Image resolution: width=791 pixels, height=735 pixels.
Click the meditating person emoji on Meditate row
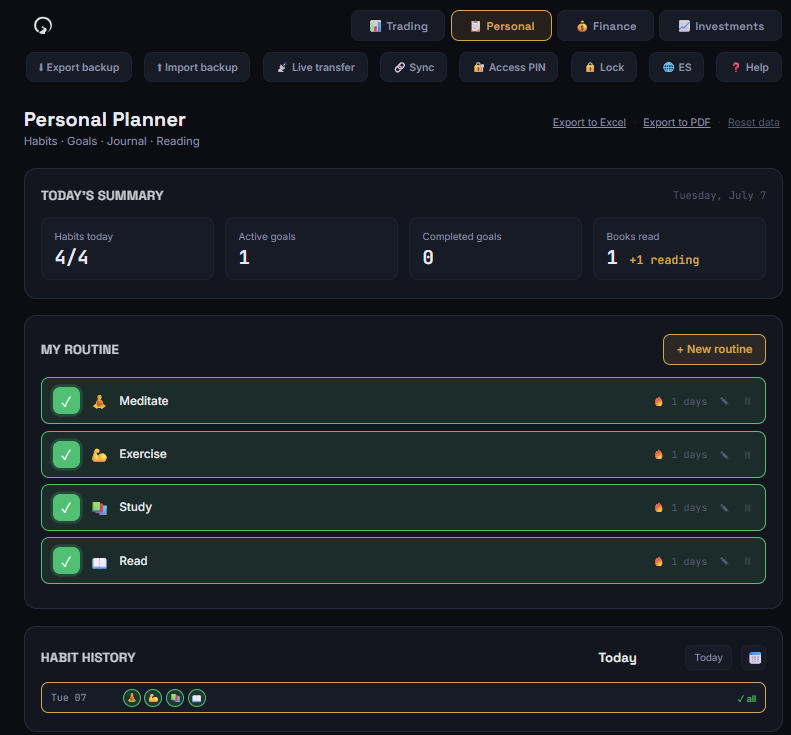[99, 402]
